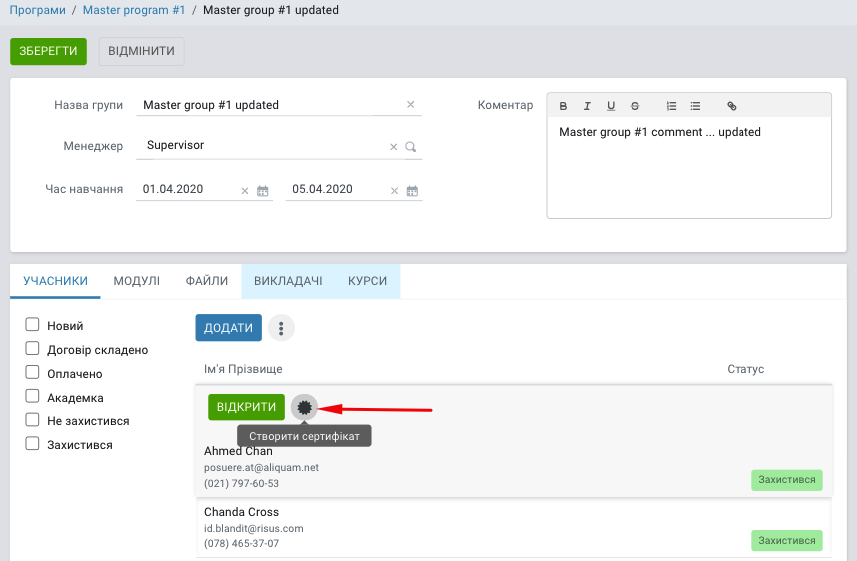This screenshot has height=561, width=857.
Task: Toggle bold formatting in comment editor
Action: click(x=563, y=106)
